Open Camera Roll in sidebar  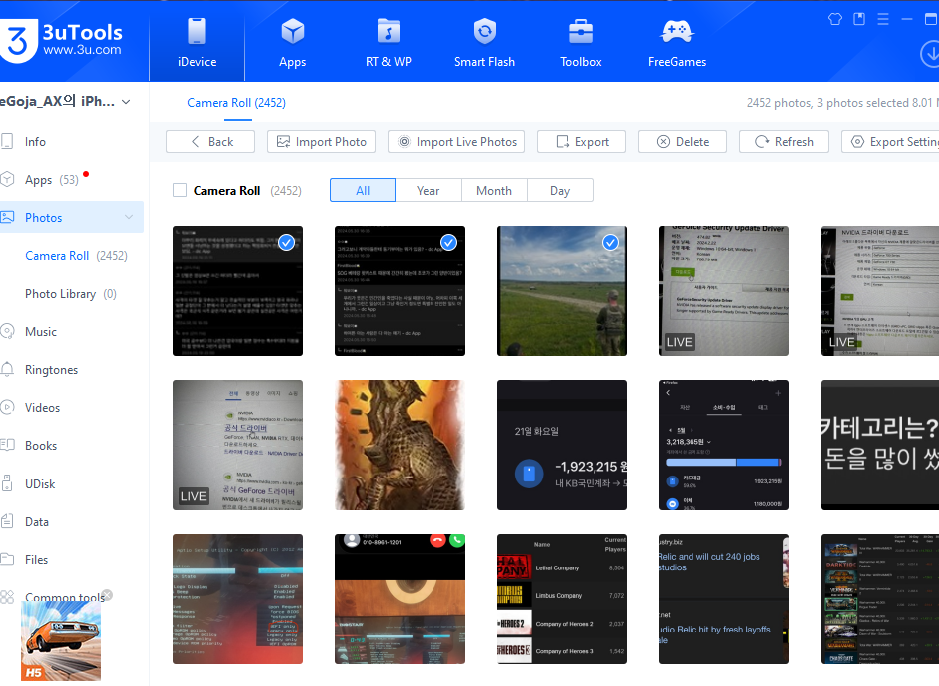pyautogui.click(x=76, y=256)
